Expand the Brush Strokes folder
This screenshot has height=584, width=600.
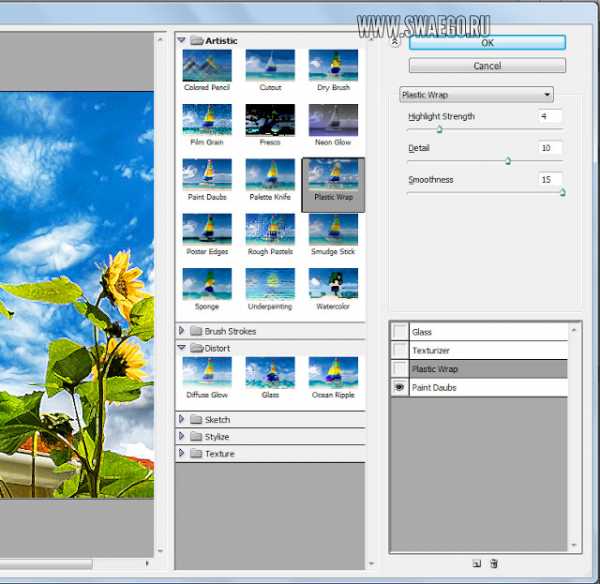pos(181,331)
